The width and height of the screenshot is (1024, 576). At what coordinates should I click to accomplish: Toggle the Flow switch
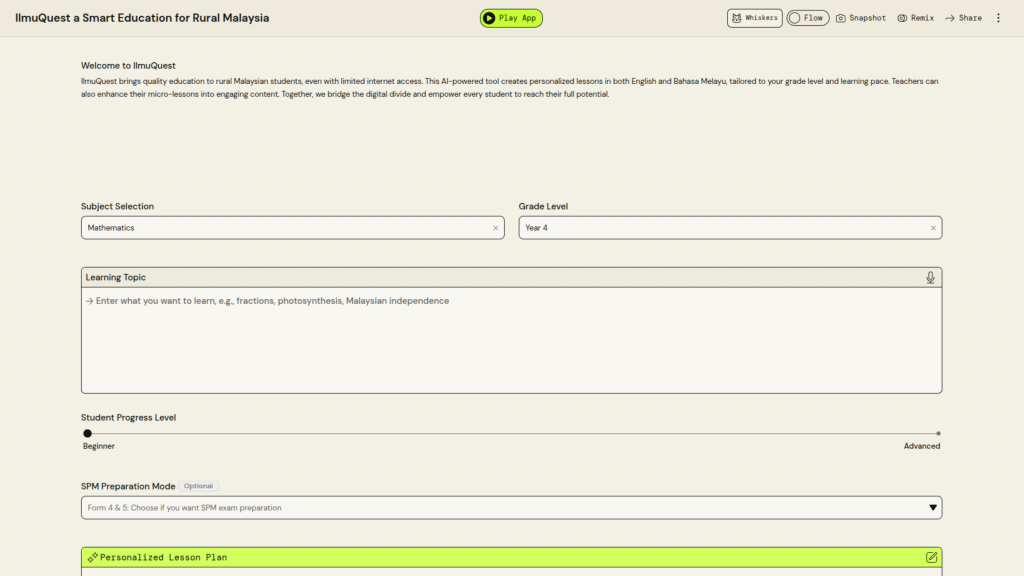(795, 18)
